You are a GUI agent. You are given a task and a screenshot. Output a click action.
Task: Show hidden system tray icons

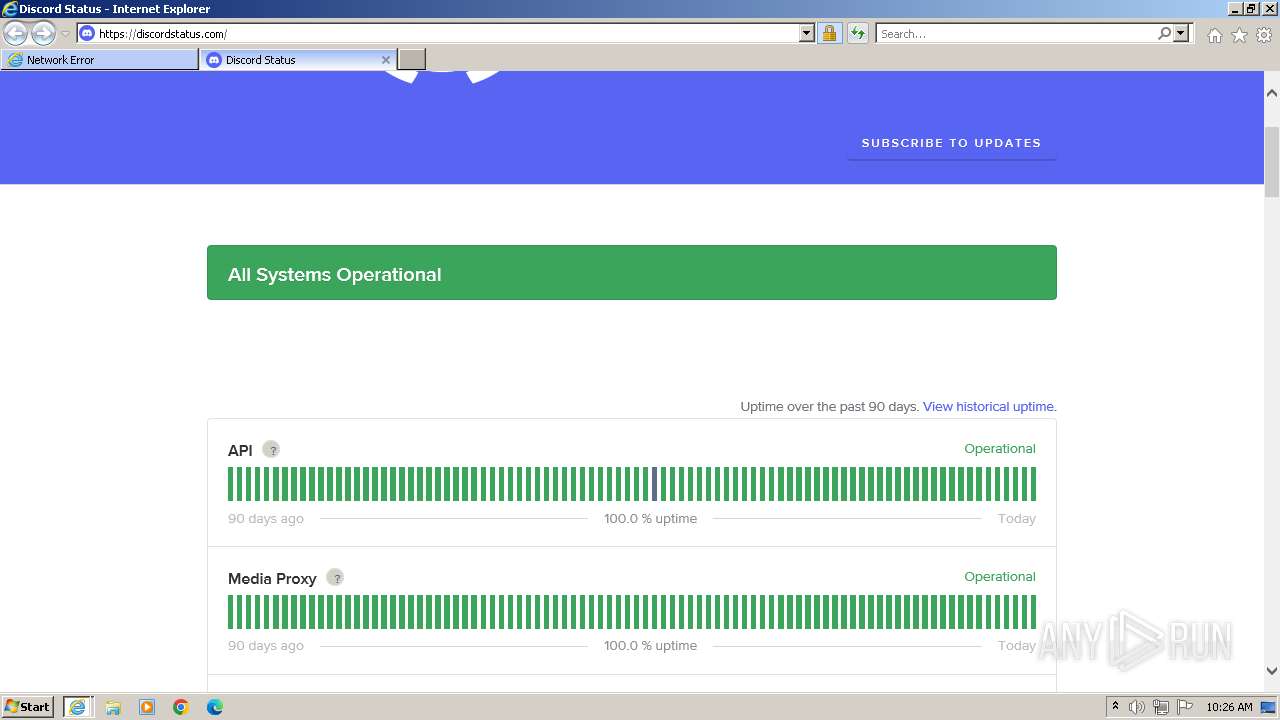(1115, 707)
